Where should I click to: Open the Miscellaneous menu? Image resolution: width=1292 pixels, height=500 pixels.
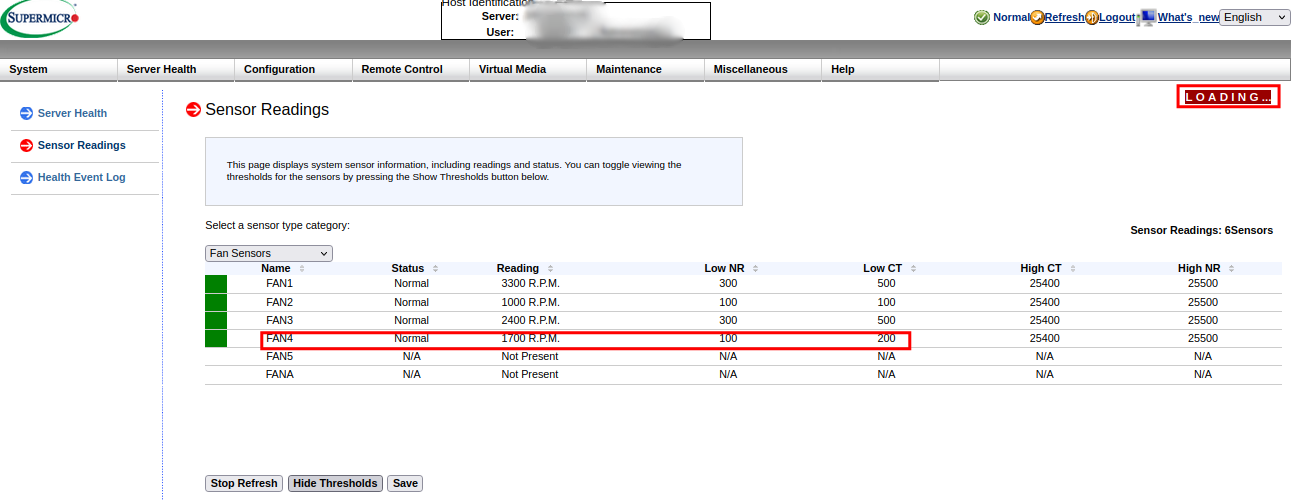click(x=763, y=69)
